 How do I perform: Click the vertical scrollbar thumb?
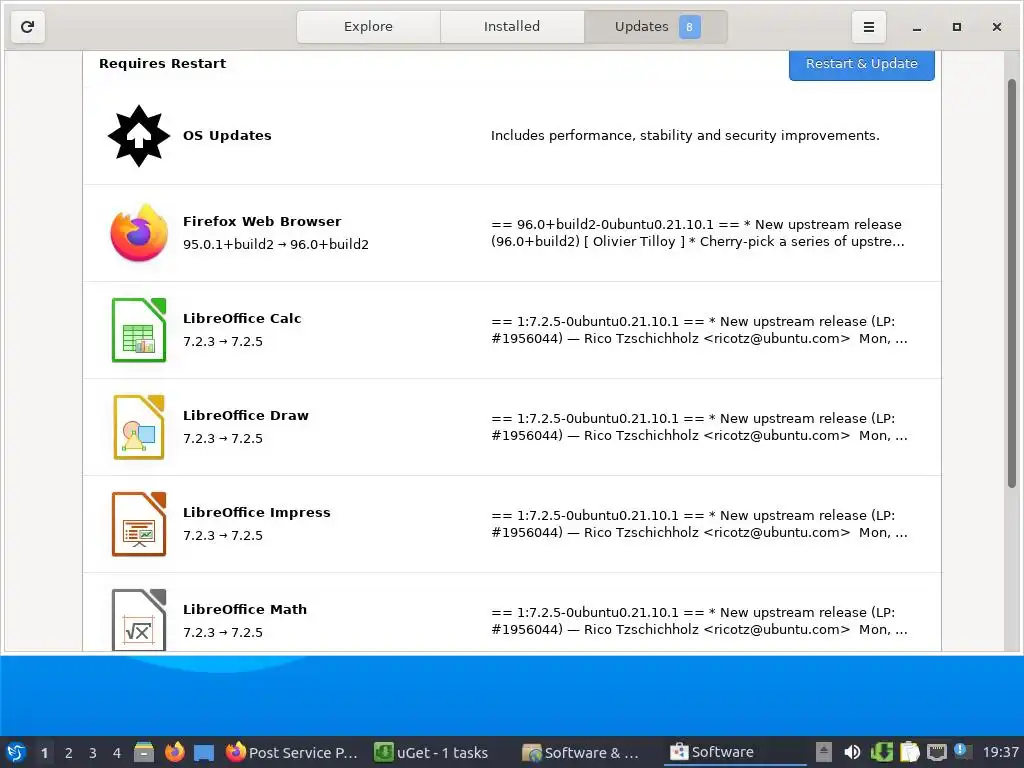(x=1012, y=283)
